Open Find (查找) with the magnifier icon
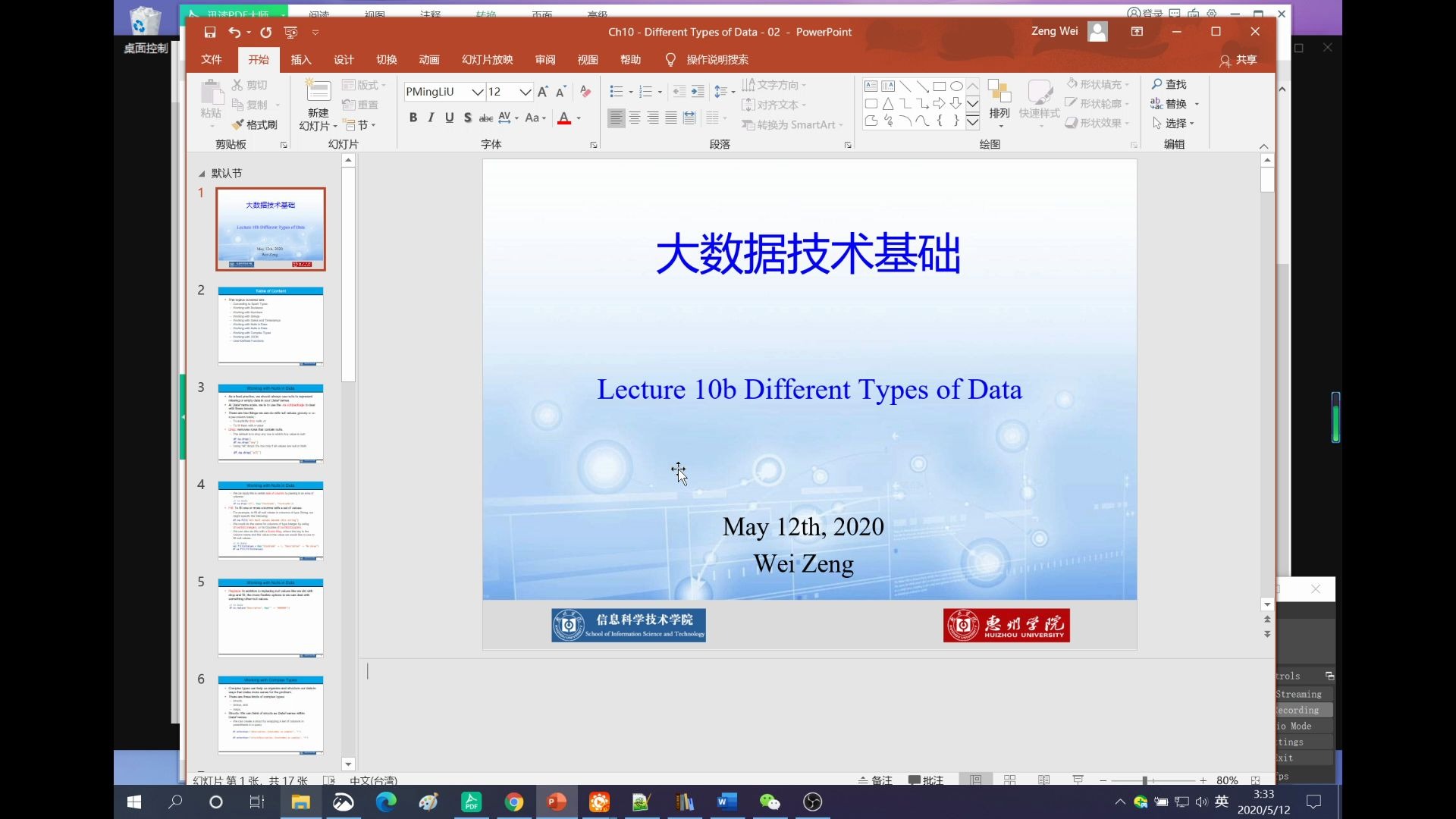 [x=1157, y=84]
